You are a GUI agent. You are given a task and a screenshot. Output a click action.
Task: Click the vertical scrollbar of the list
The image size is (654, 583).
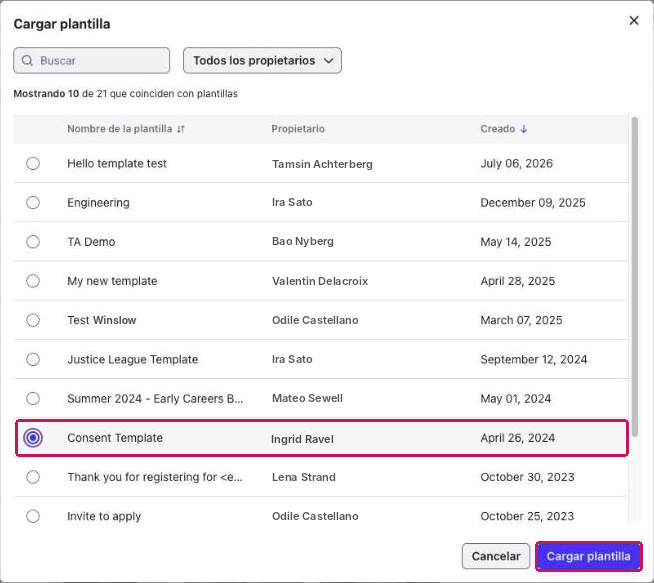tap(635, 276)
